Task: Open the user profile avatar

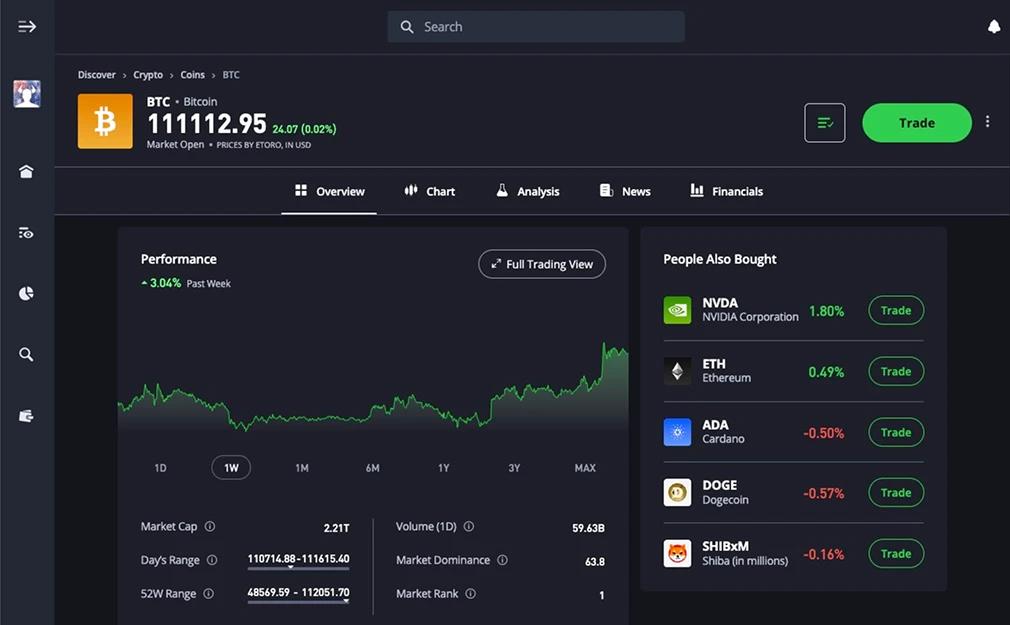Action: tap(26, 94)
